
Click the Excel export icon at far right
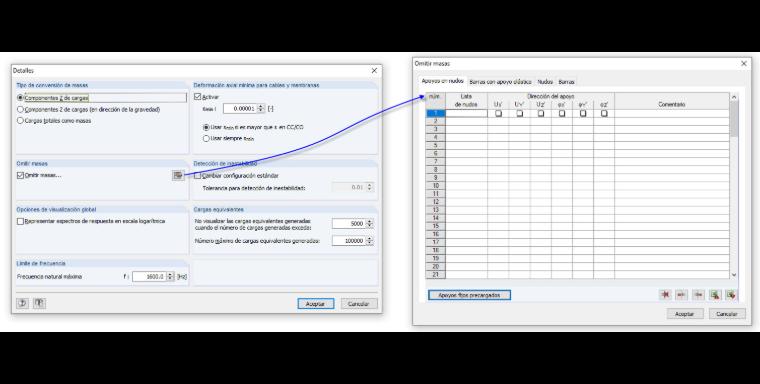coord(731,294)
